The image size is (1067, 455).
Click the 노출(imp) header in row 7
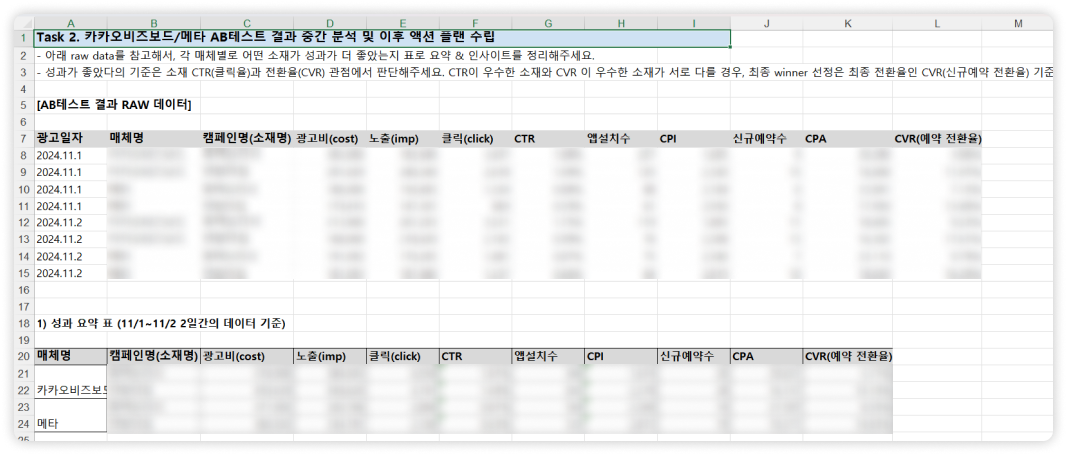[393, 138]
